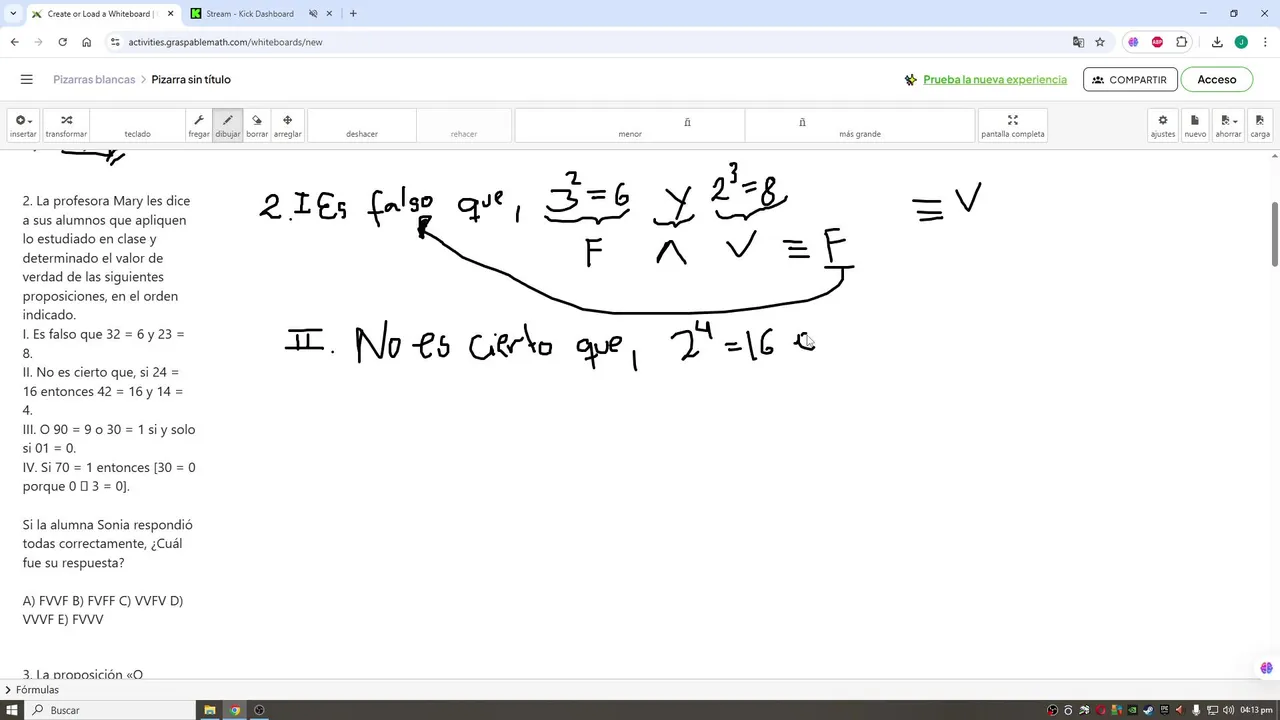Image resolution: width=1280 pixels, height=720 pixels.
Task: Go back in browser history
Action: coord(14,42)
